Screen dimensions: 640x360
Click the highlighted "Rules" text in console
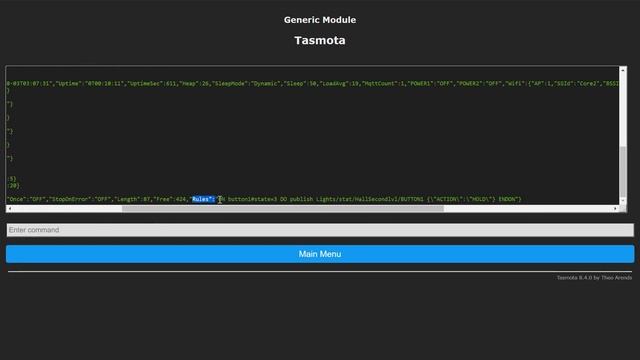pyautogui.click(x=203, y=199)
